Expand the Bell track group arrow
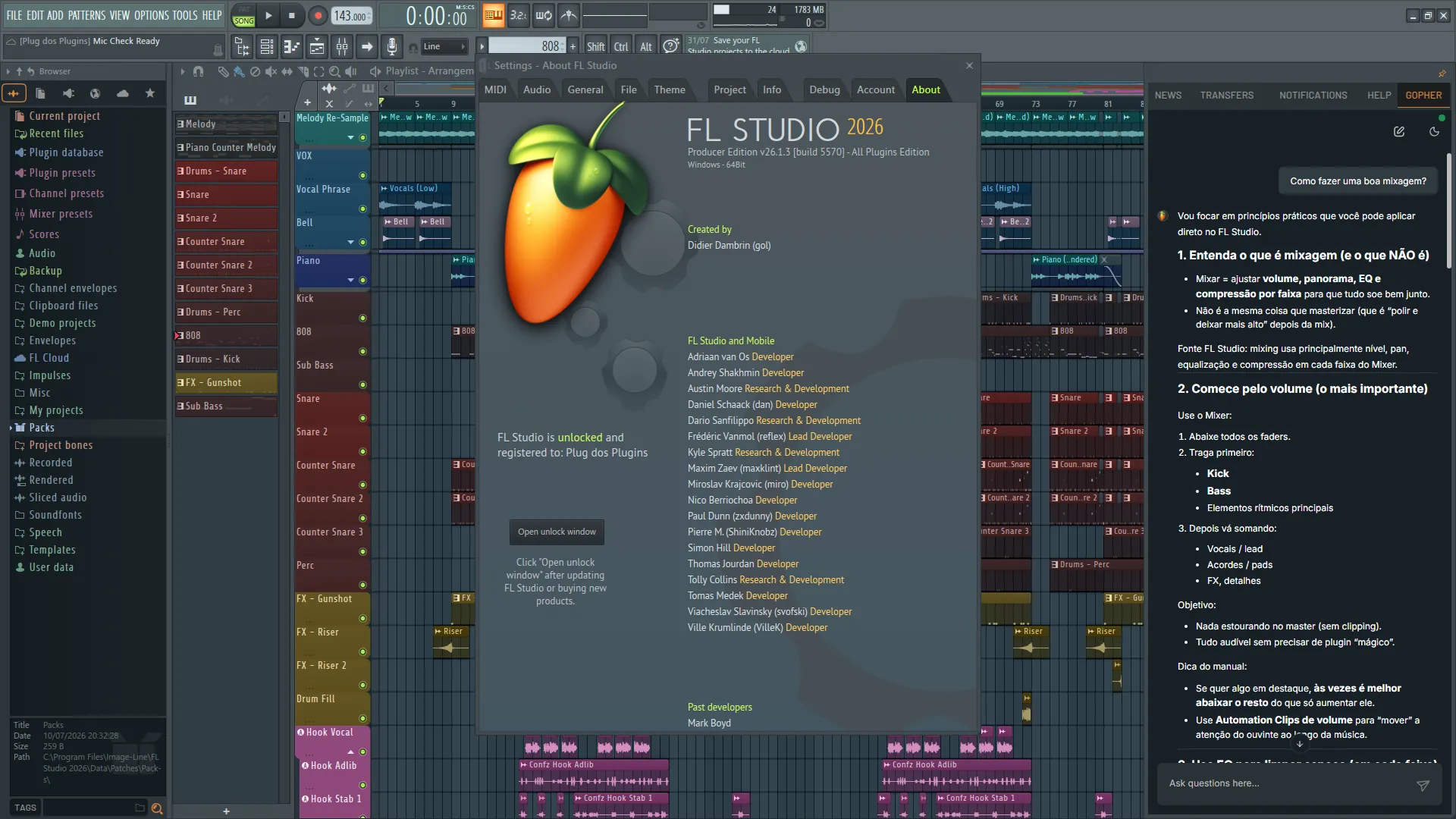 pyautogui.click(x=350, y=243)
